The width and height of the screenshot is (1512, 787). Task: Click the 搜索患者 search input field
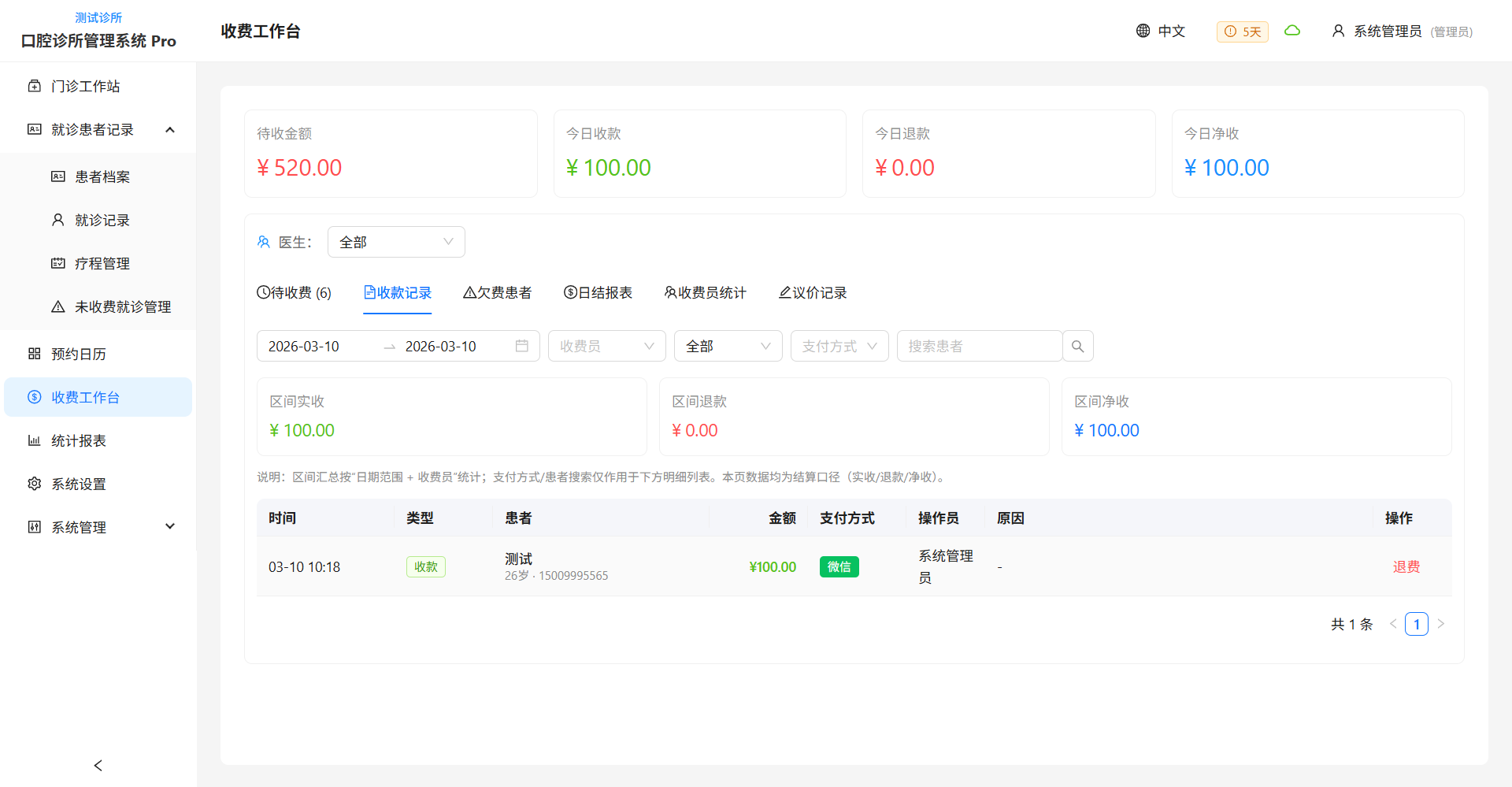(979, 346)
